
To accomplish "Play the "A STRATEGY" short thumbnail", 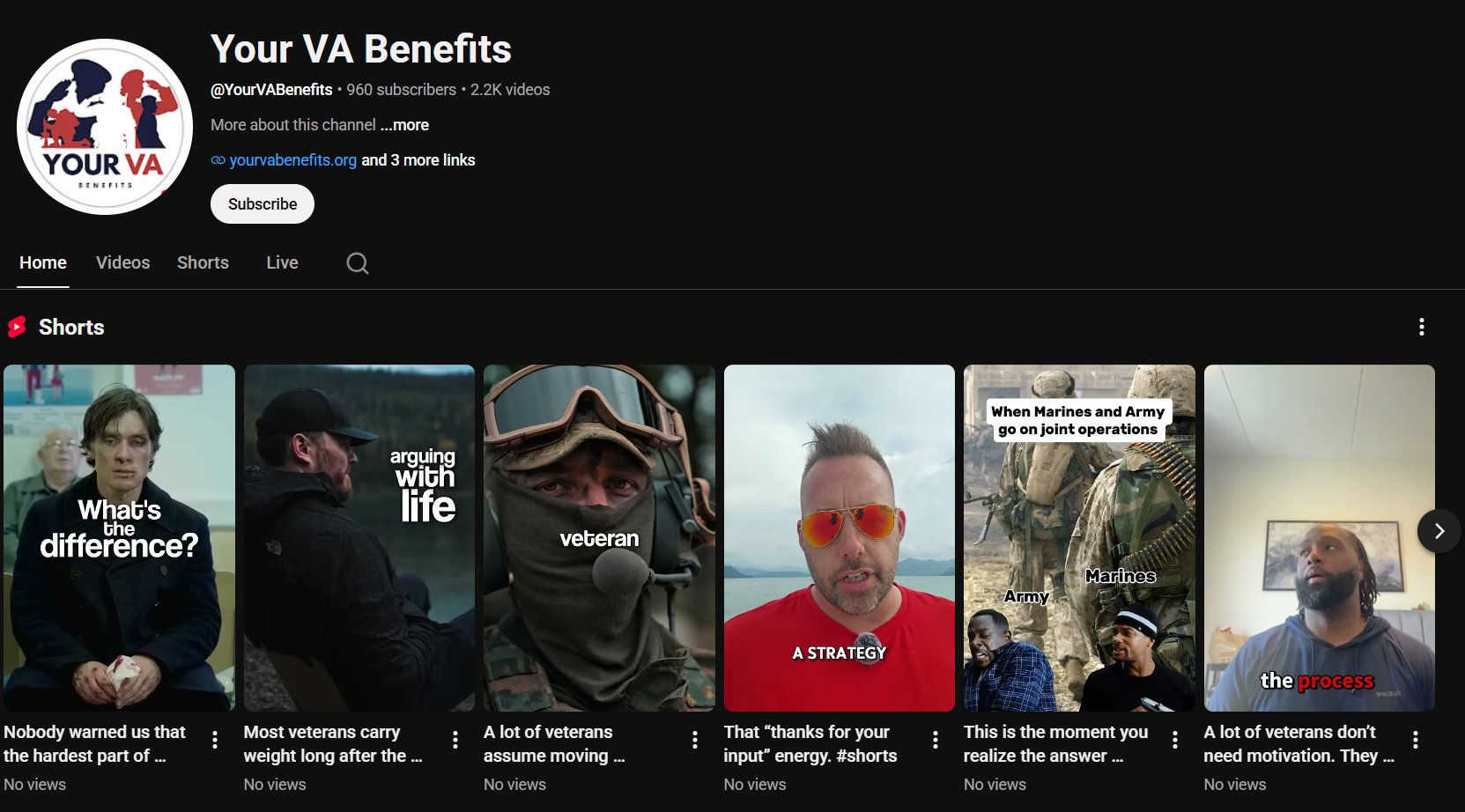I will pos(840,538).
